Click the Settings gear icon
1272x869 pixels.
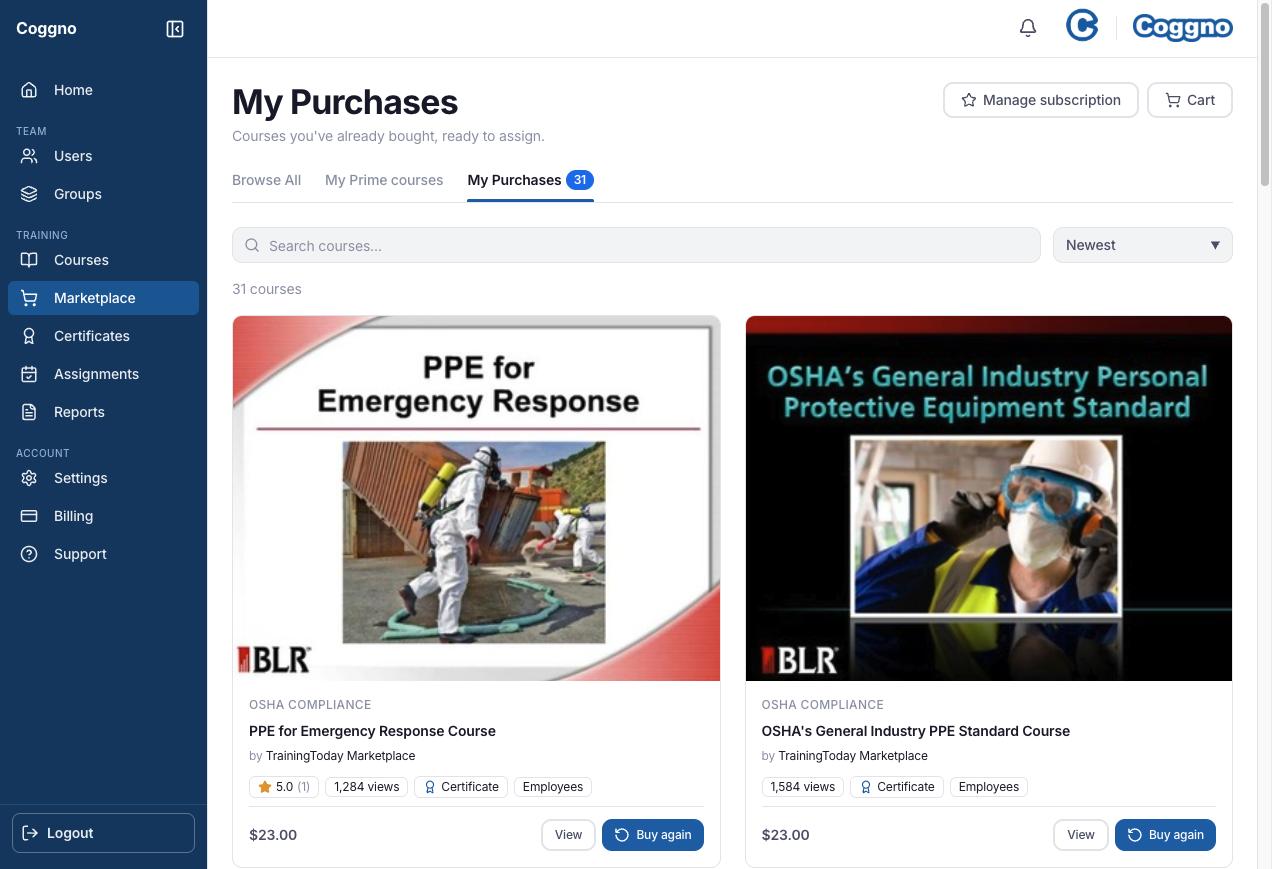coord(29,478)
